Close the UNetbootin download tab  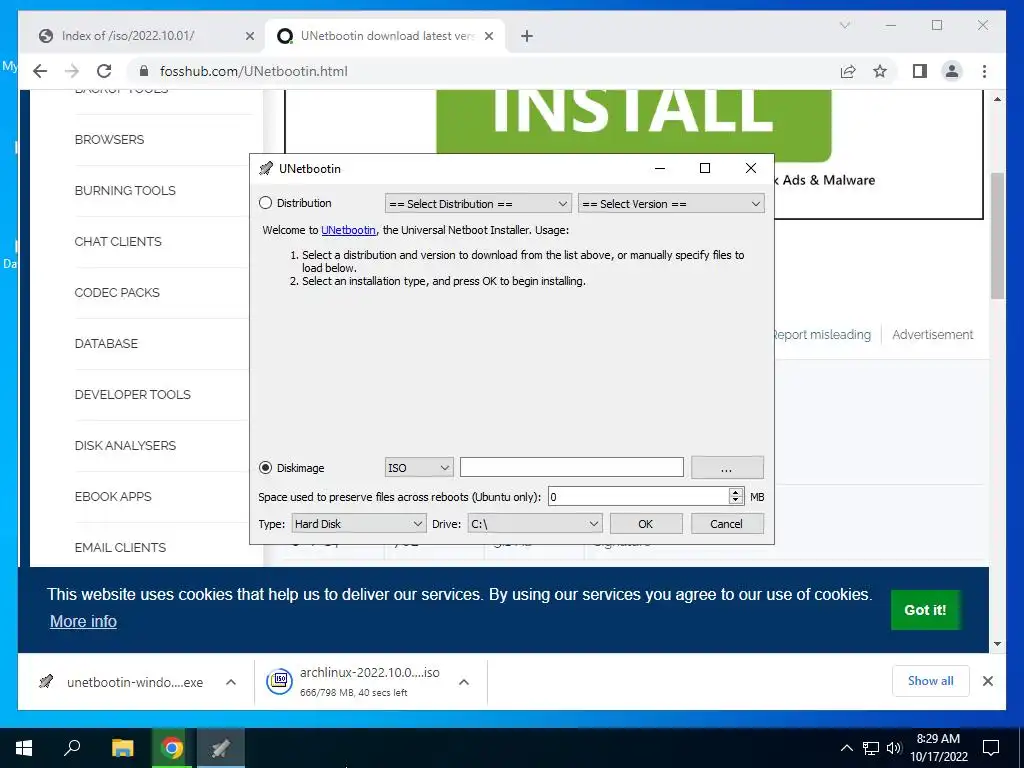(x=488, y=36)
